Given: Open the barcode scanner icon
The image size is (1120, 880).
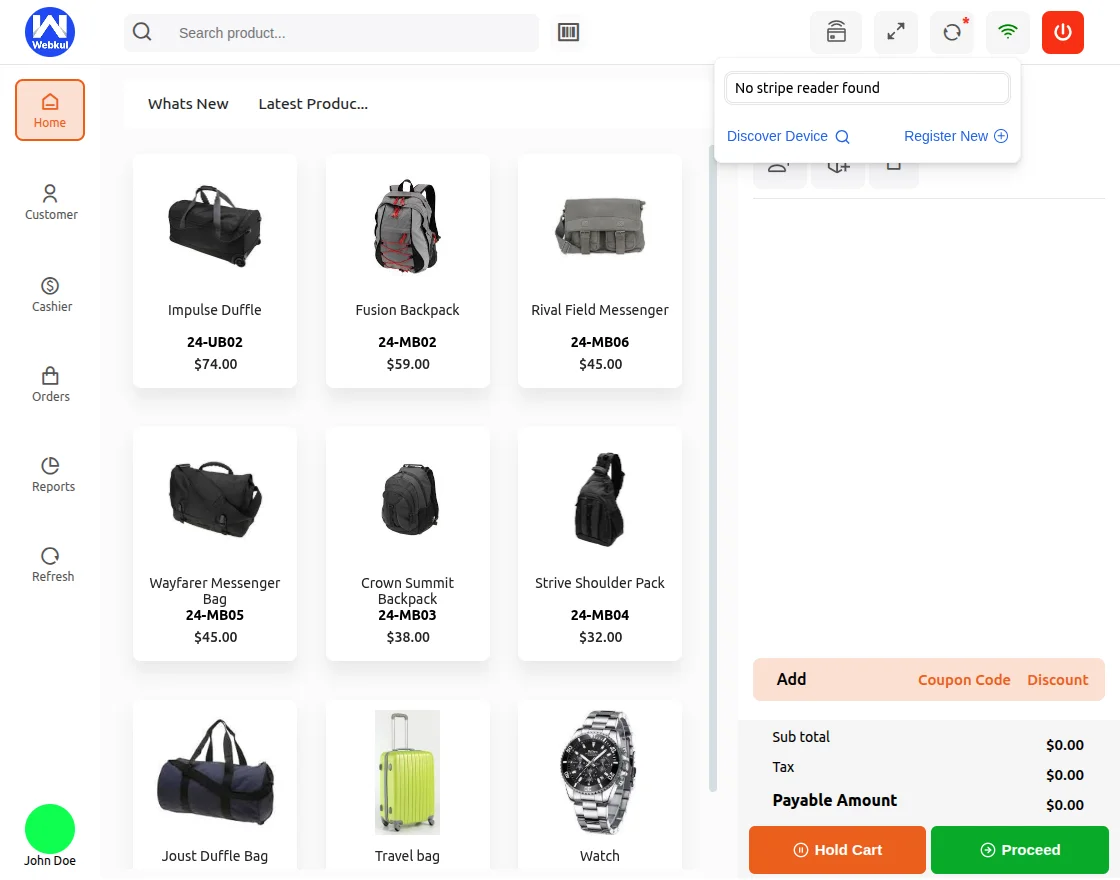Looking at the screenshot, I should click(569, 32).
